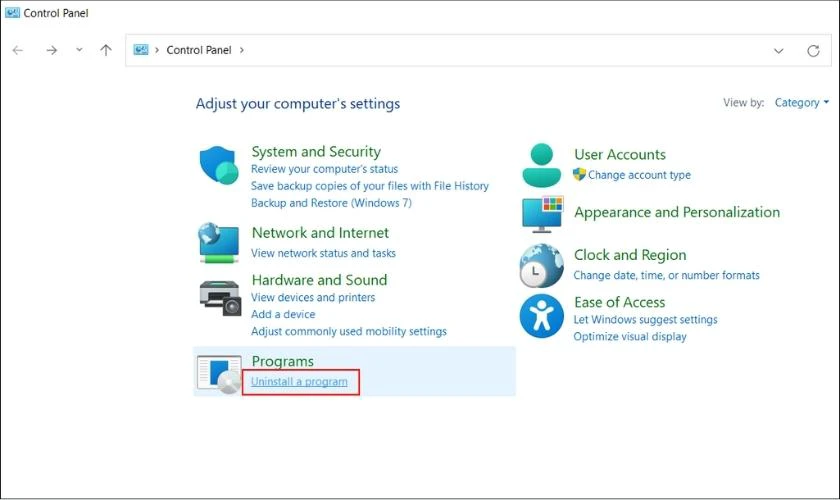
Task: Open Appearance and Personalization category
Action: pyautogui.click(x=677, y=212)
